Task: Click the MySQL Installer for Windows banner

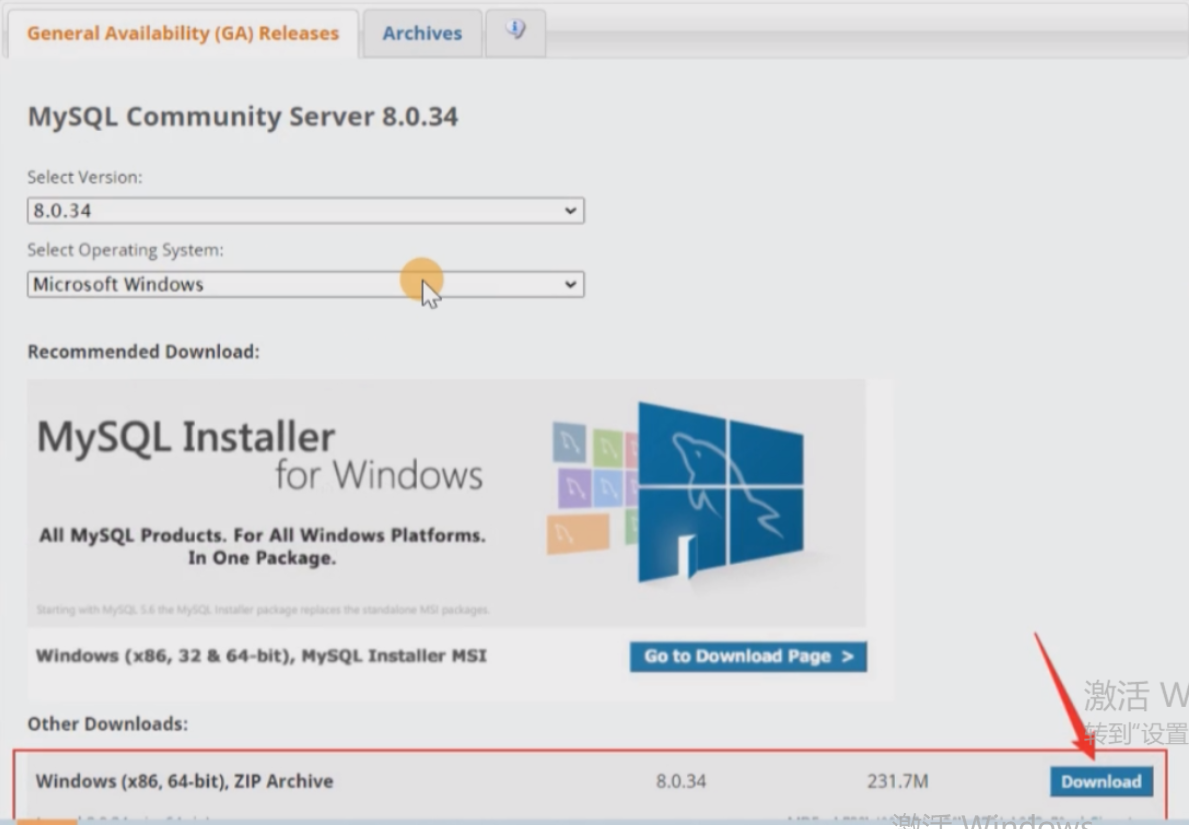Action: [447, 503]
